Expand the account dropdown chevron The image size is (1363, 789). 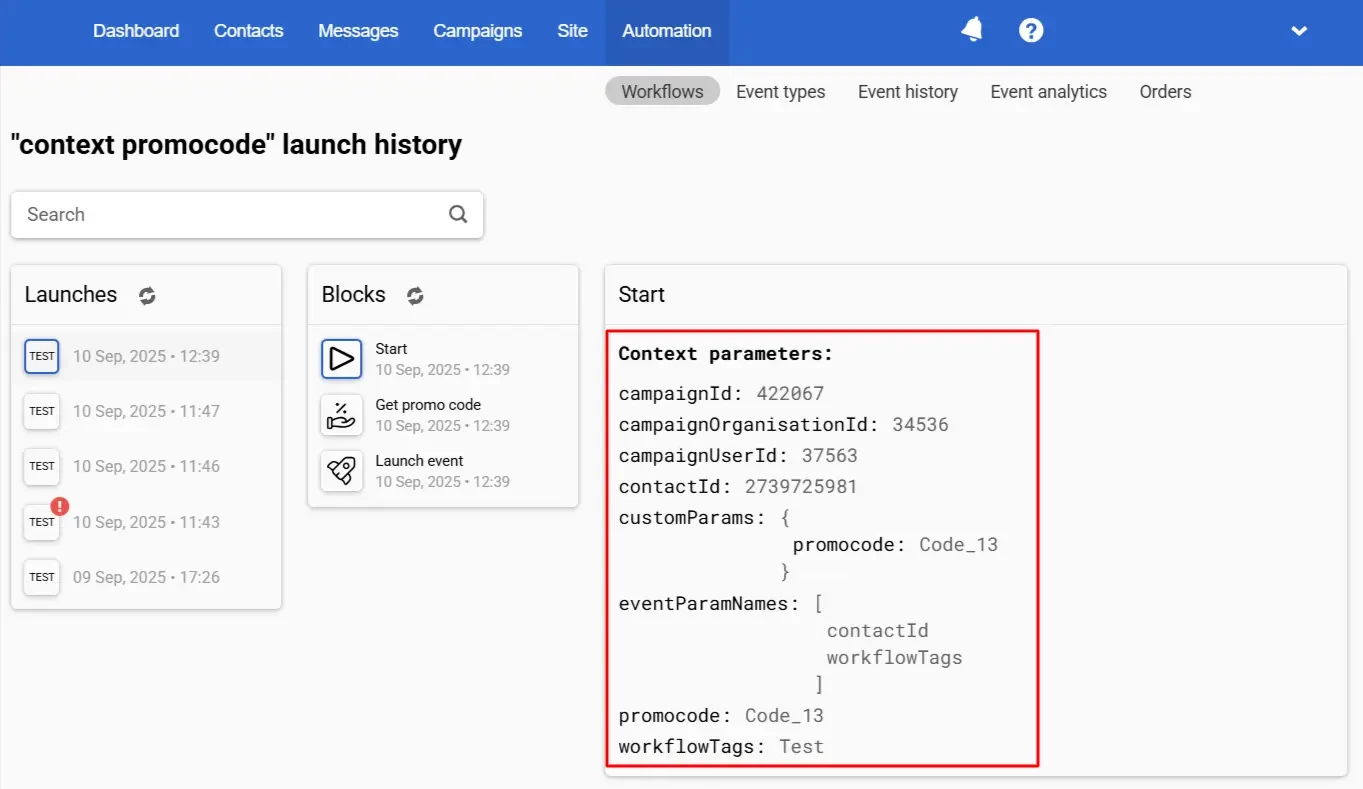[1299, 31]
